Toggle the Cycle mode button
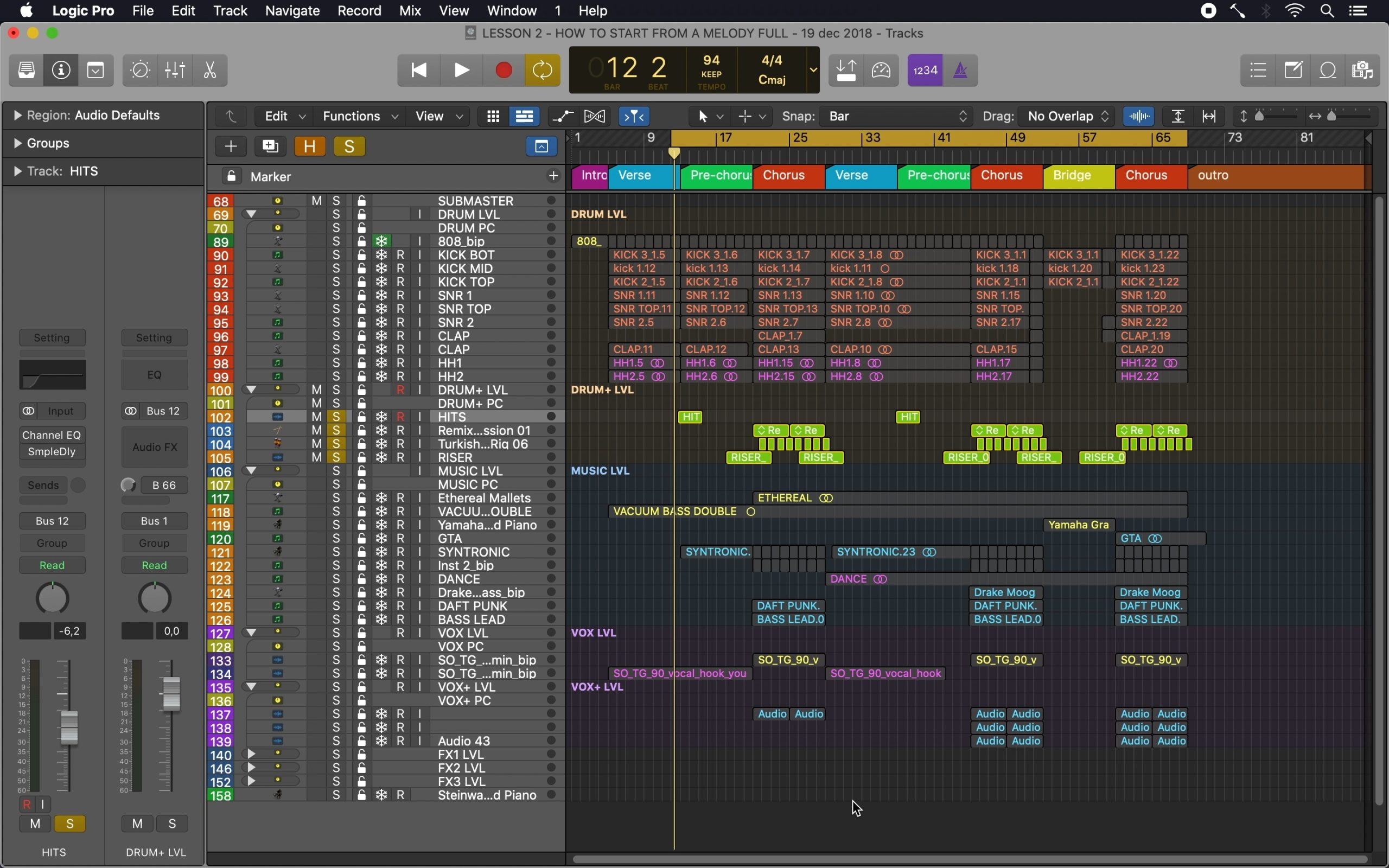Screen dimensions: 1389x868 (543, 70)
